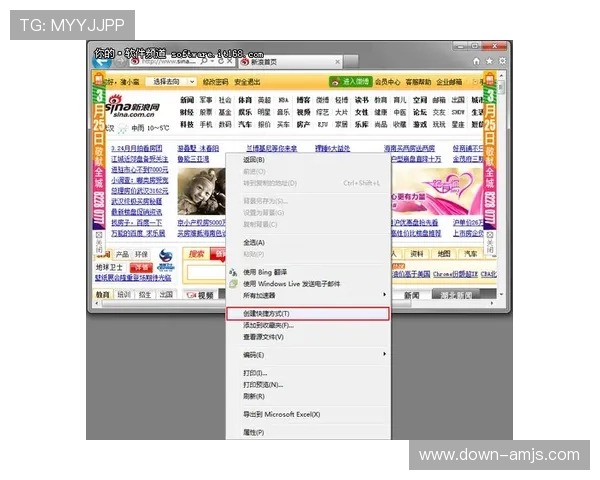Viewport: 600px width, 480px height.
Task: Close the right side banner via 关闭
Action: pyautogui.click(x=490, y=242)
